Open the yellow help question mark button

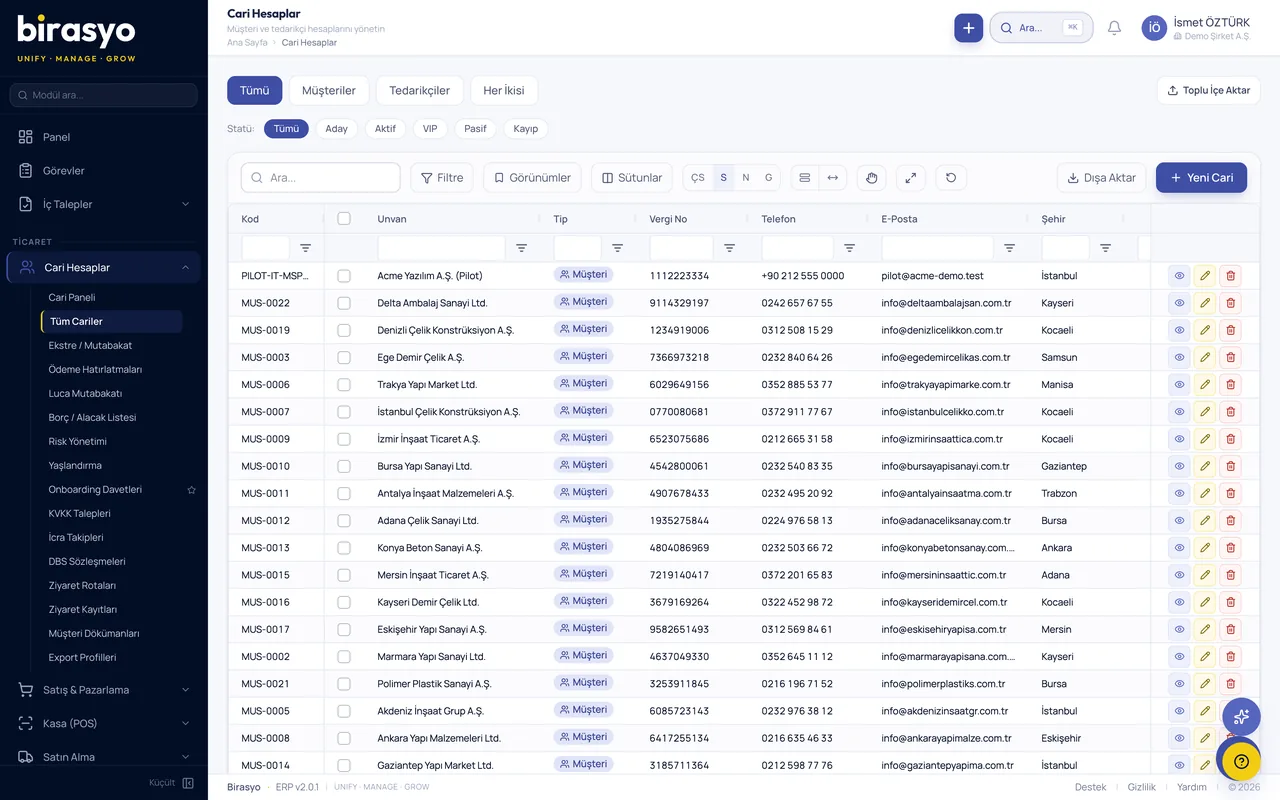pos(1241,761)
